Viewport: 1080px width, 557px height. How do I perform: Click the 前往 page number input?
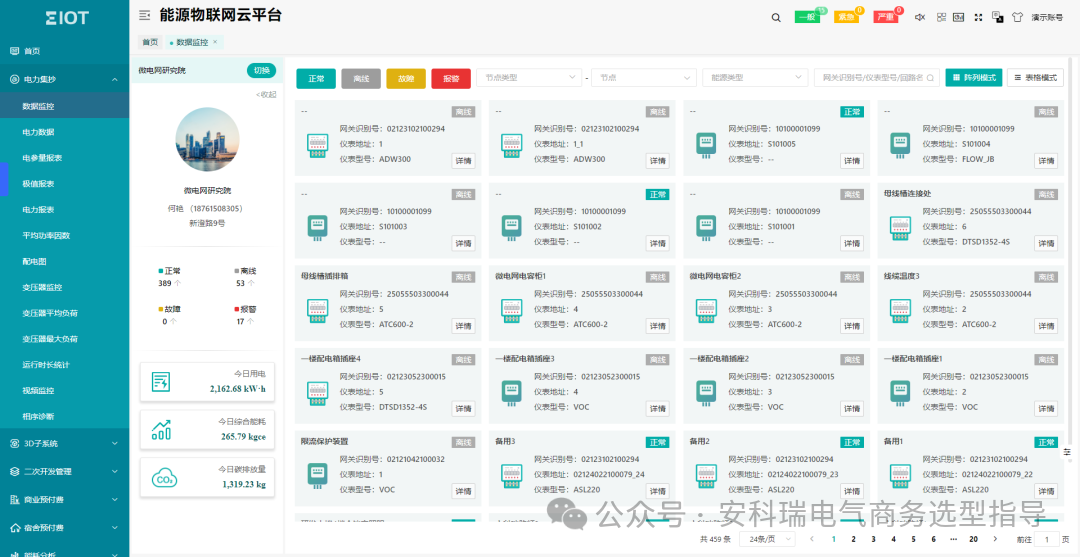tap(1047, 539)
